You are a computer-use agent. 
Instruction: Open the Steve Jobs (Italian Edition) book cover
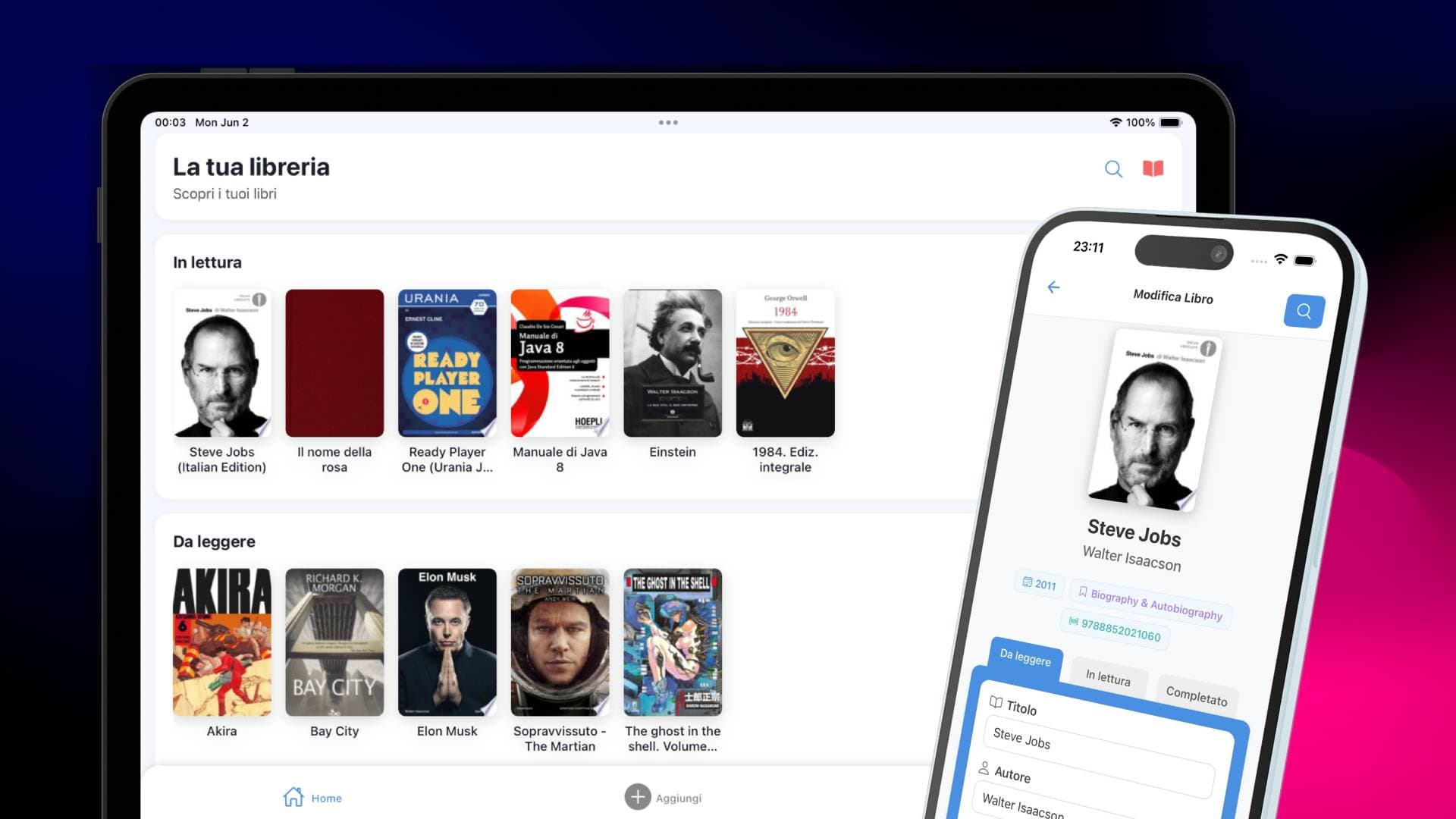[222, 363]
